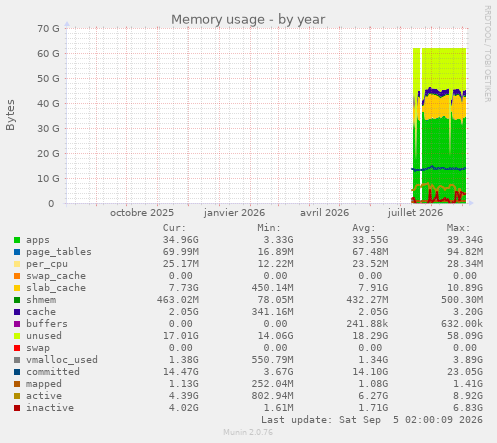Click the 'Memory usage - by year' title
Viewport: 497px width, 443px height.
coord(248,20)
